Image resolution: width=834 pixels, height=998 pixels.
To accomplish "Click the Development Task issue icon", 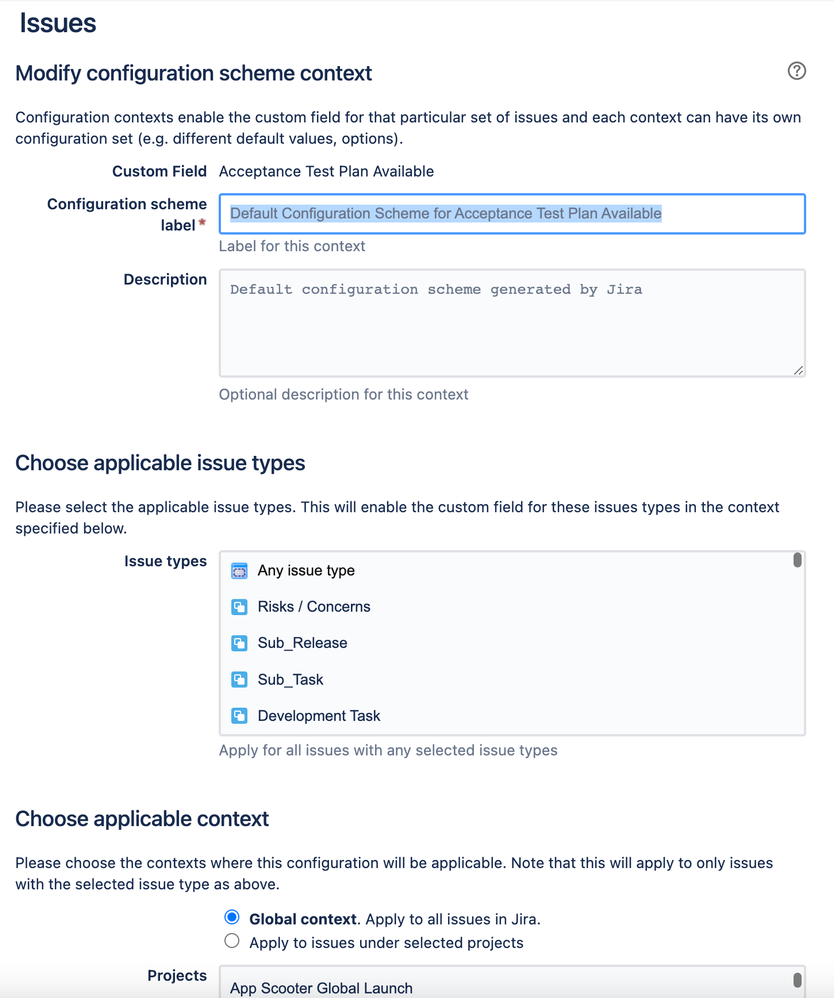I will pos(239,716).
